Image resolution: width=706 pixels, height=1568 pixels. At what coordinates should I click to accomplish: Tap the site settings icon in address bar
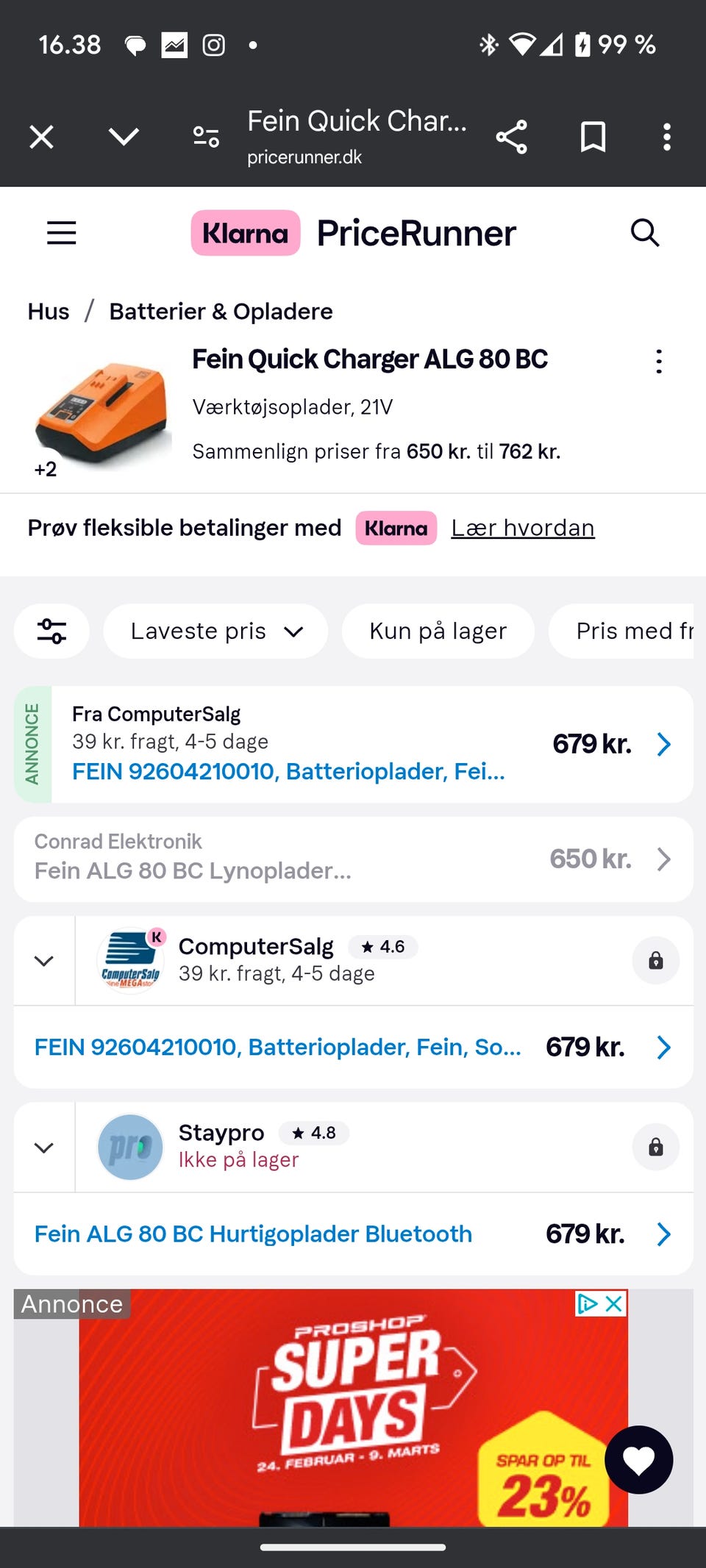[x=206, y=137]
